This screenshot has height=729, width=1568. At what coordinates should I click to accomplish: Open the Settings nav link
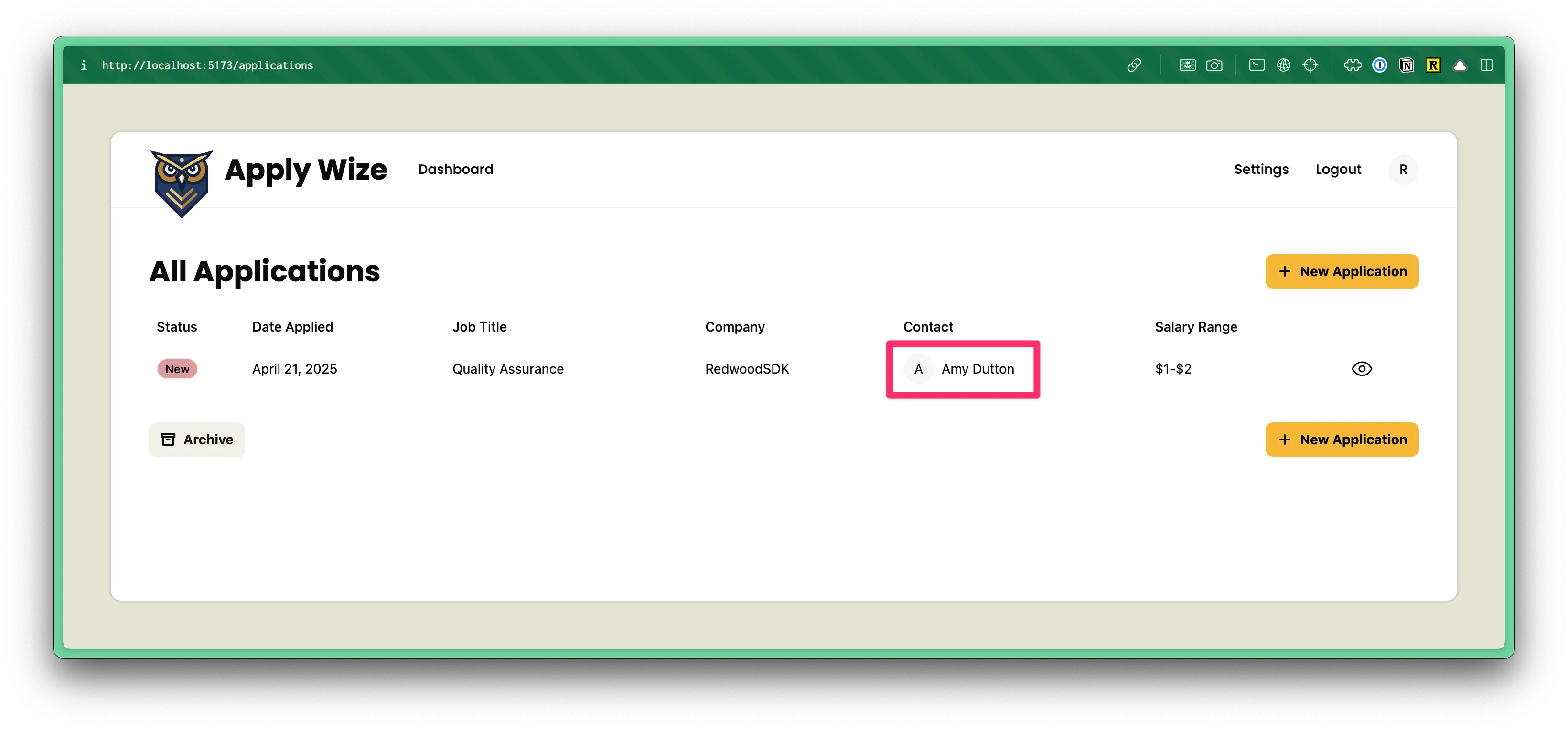[1261, 169]
